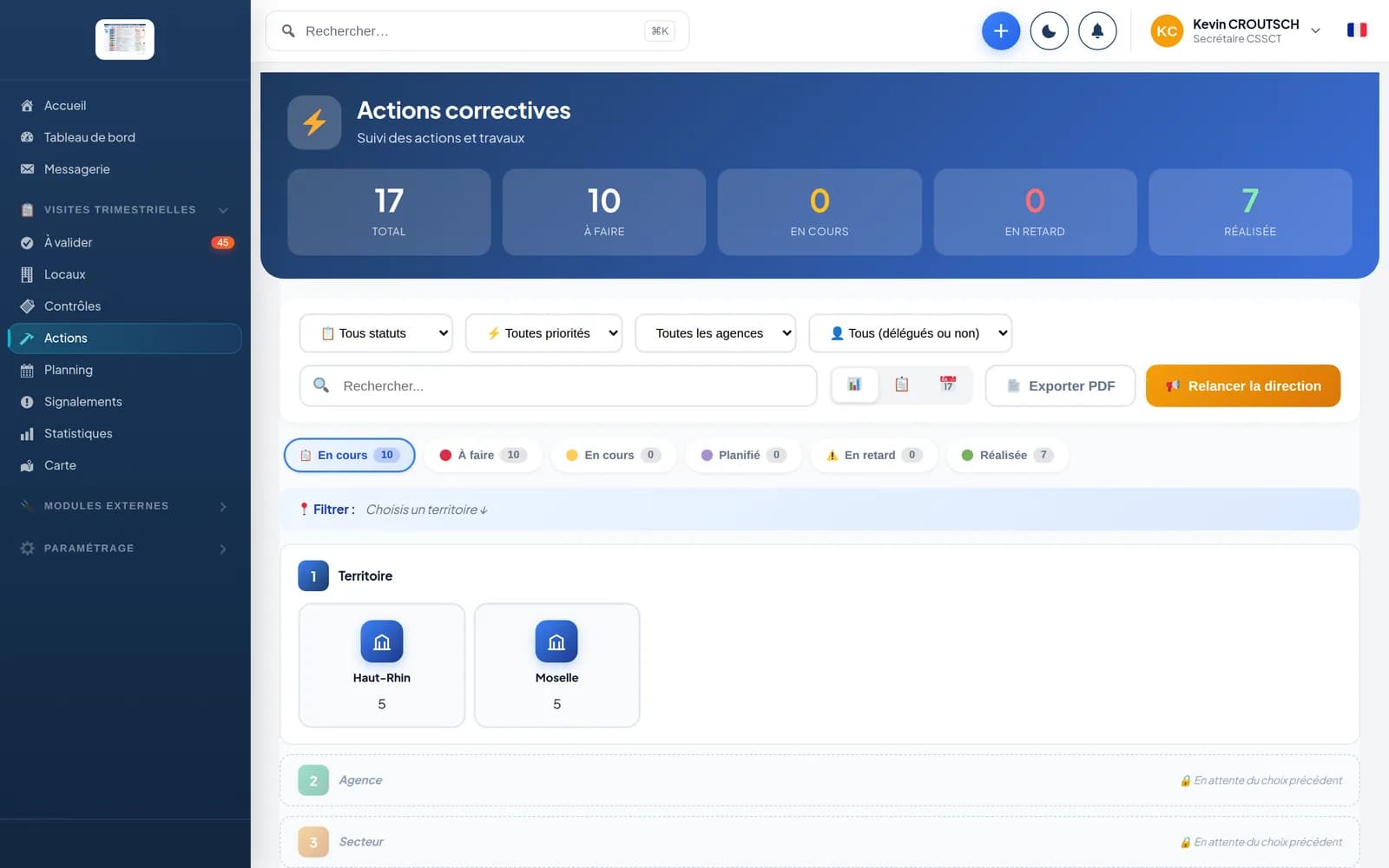The image size is (1389, 868).
Task: Click the Planning calendar icon
Action: (27, 370)
